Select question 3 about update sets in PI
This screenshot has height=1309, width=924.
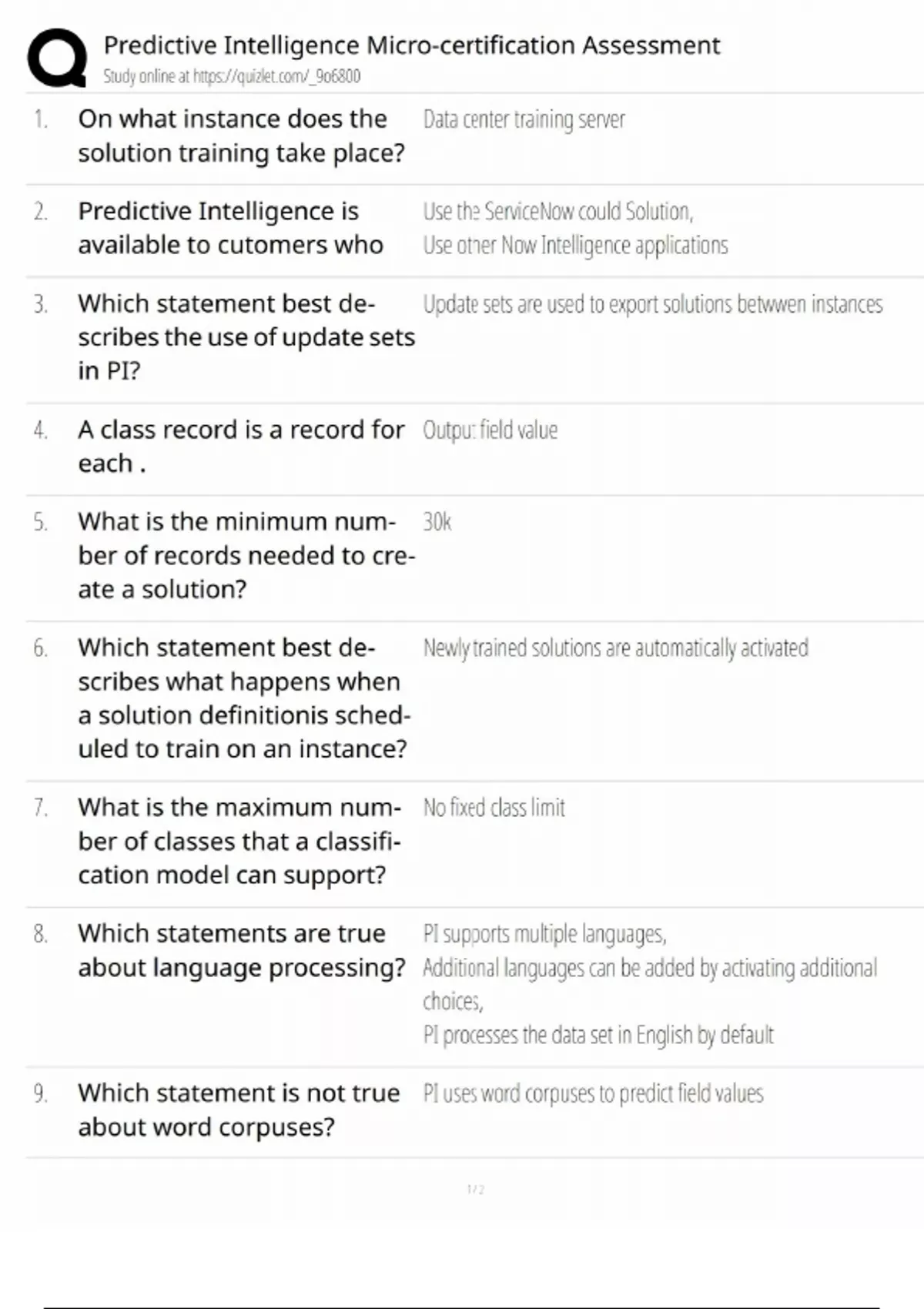246,337
